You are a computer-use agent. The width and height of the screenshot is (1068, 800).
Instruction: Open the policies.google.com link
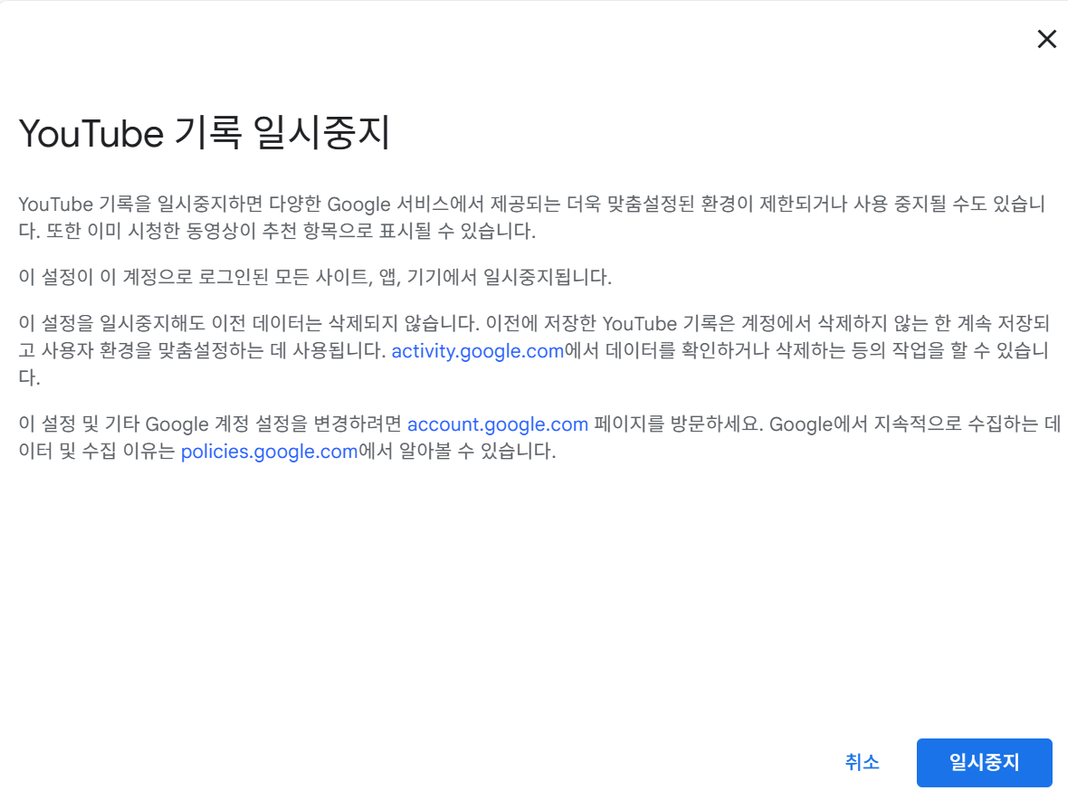point(269,451)
